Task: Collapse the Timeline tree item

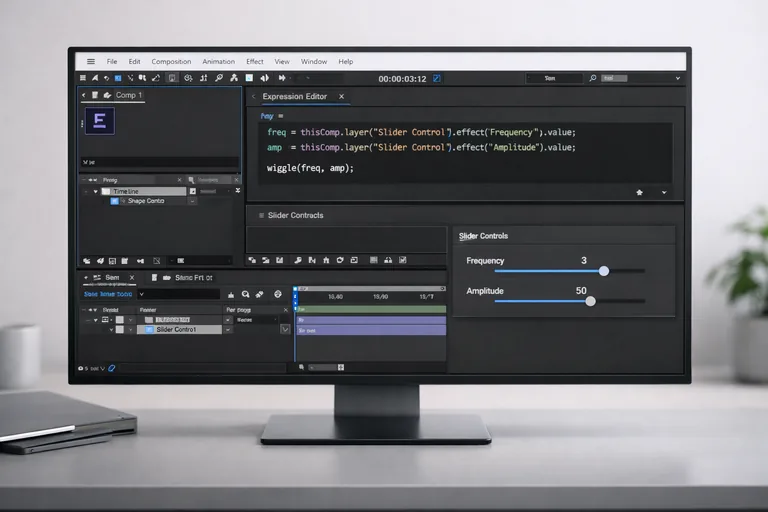Action: pyautogui.click(x=96, y=191)
